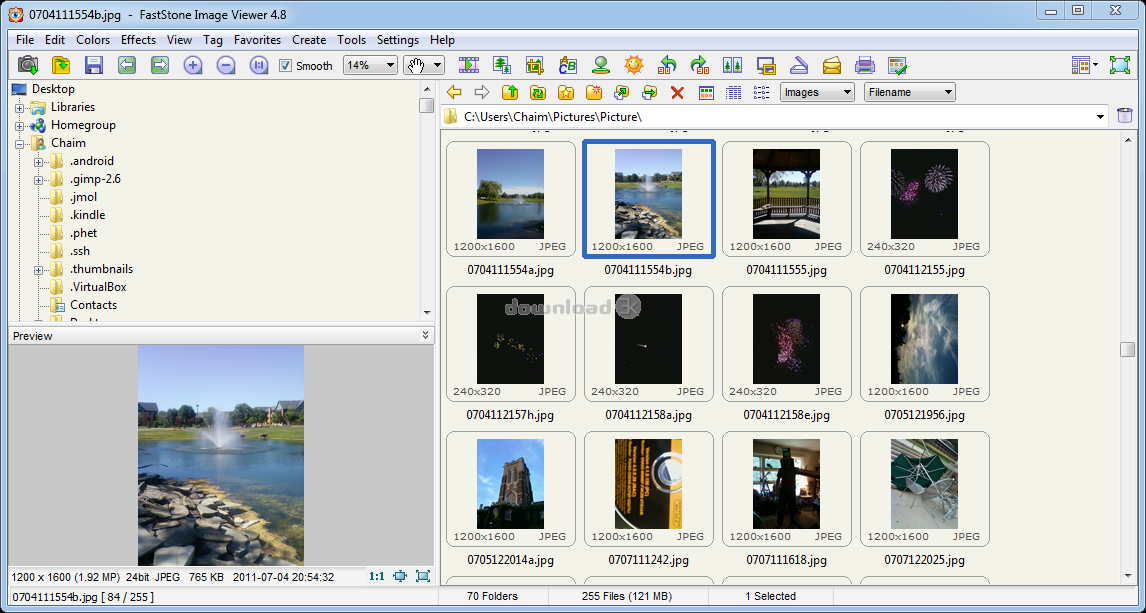Start the Slideshow with the film strip icon
Viewport: 1146px width, 613px height.
468,65
